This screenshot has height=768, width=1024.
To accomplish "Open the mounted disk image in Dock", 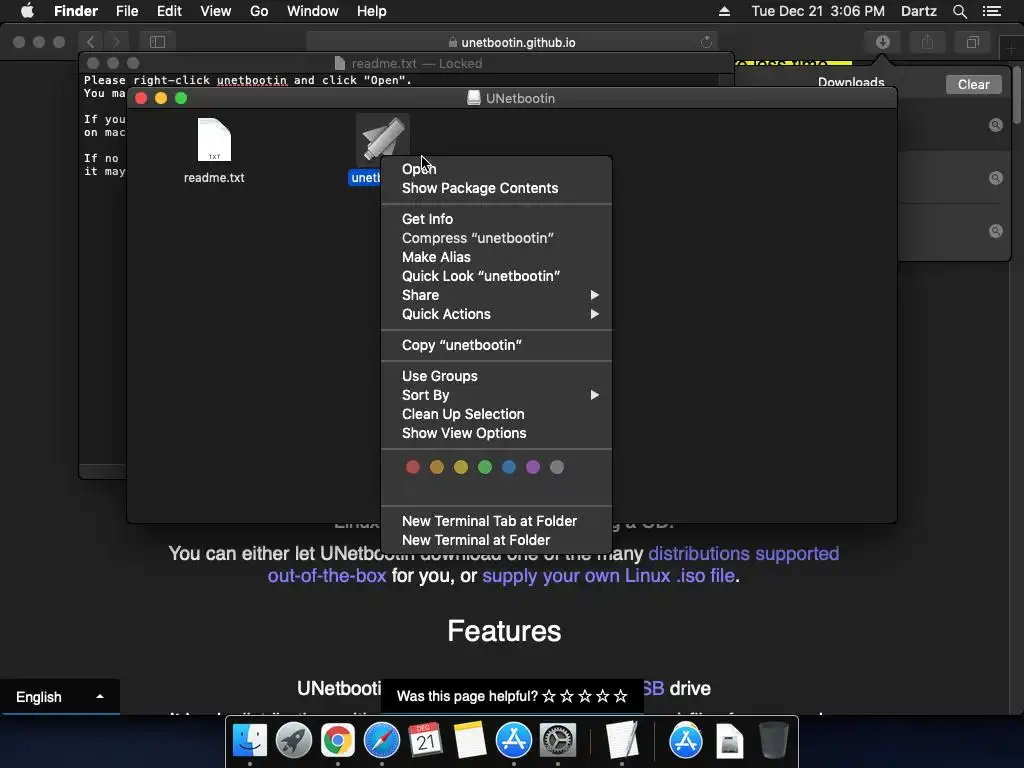I will click(x=729, y=741).
